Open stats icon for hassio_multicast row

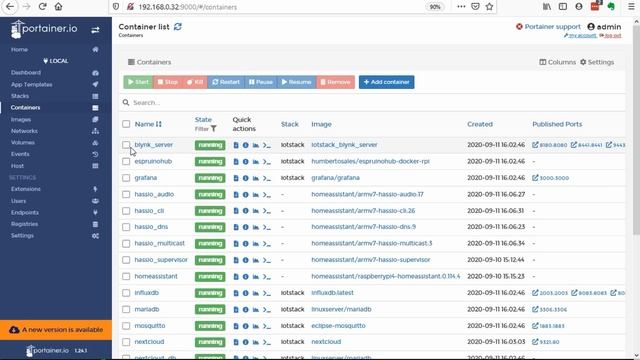pyautogui.click(x=256, y=244)
